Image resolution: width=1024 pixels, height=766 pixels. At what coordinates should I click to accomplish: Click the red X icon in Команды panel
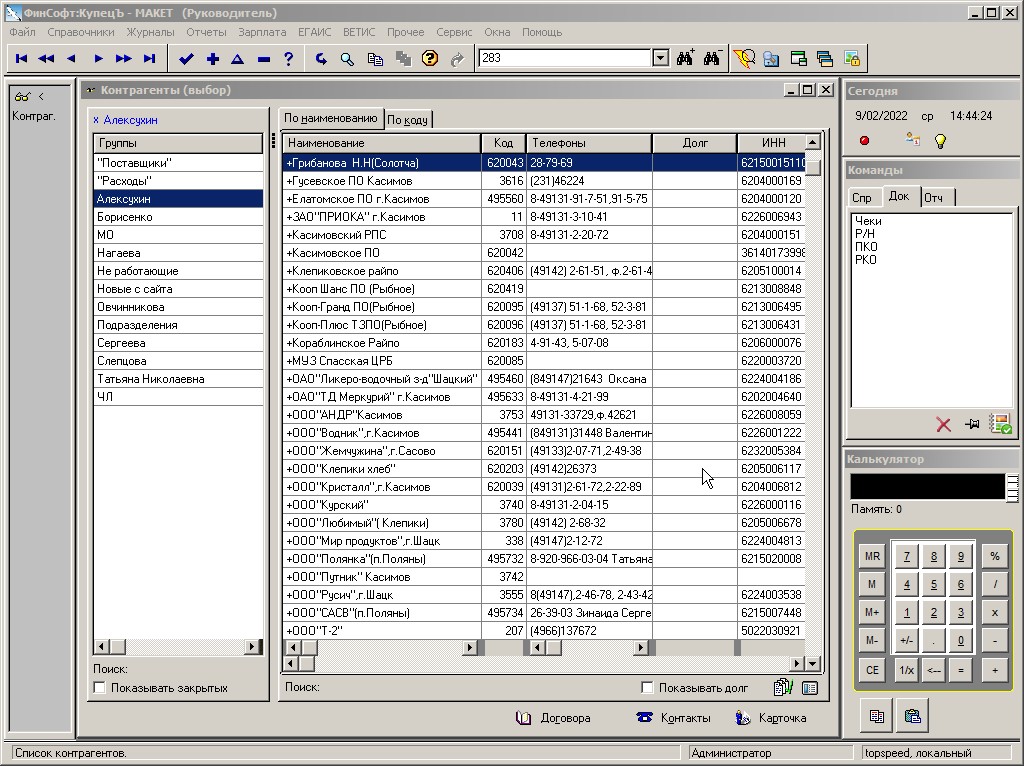[x=943, y=425]
